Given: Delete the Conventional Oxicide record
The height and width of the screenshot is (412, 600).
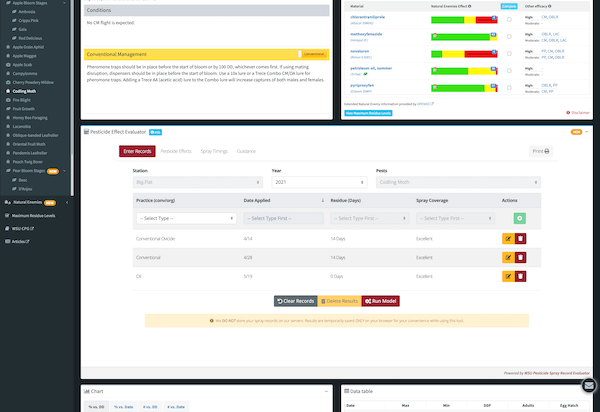Looking at the screenshot, I should pos(521,239).
